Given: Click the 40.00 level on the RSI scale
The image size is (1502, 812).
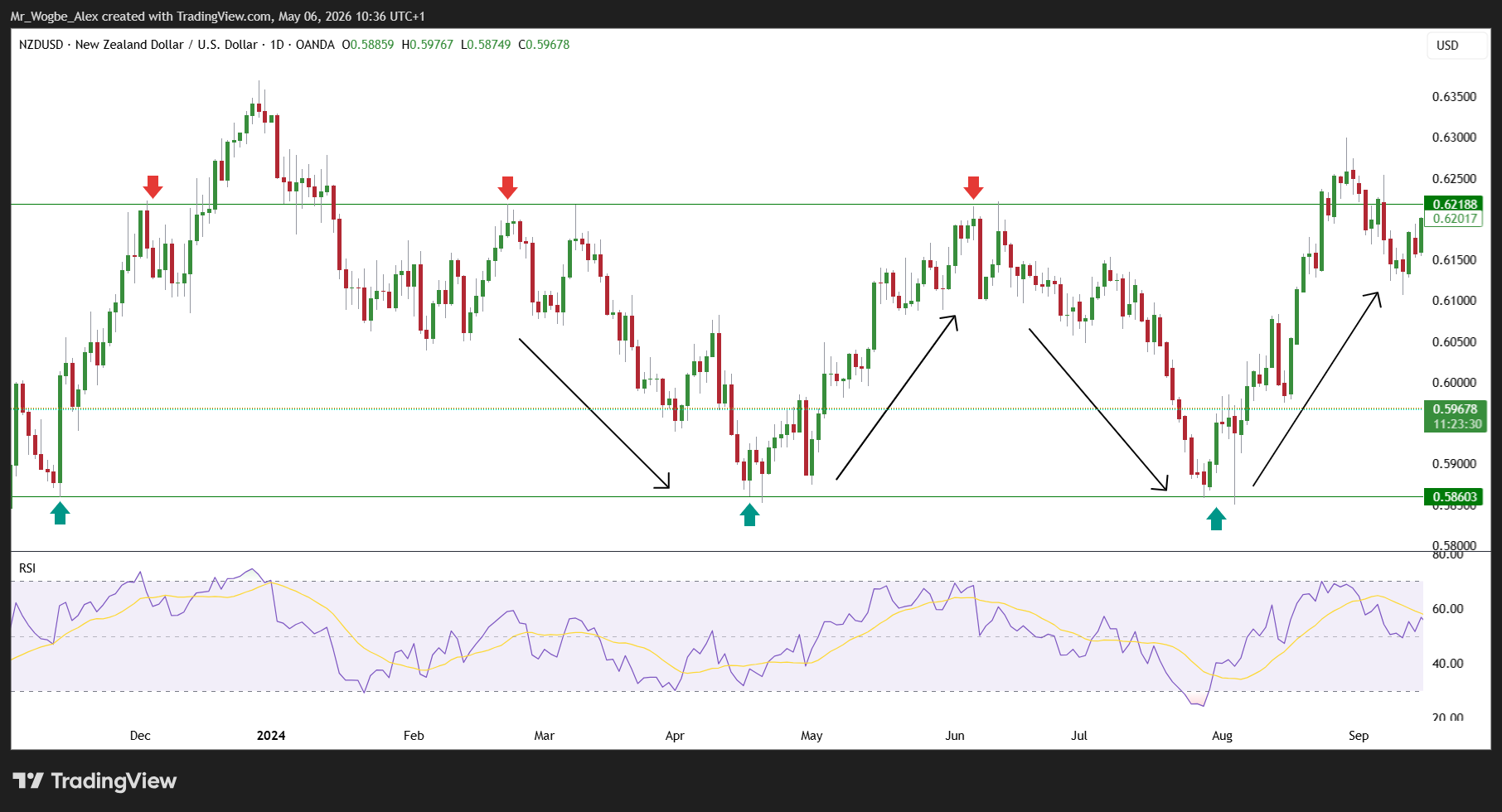Looking at the screenshot, I should pyautogui.click(x=1447, y=664).
